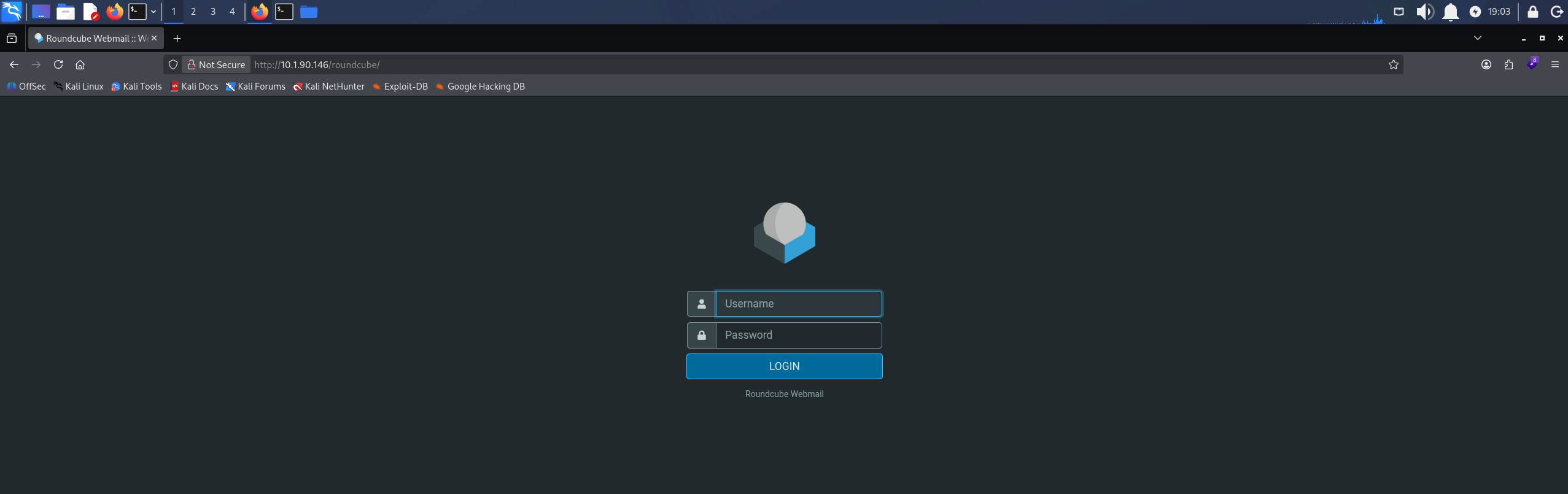
Task: Go to the Firefox home page
Action: click(x=80, y=64)
